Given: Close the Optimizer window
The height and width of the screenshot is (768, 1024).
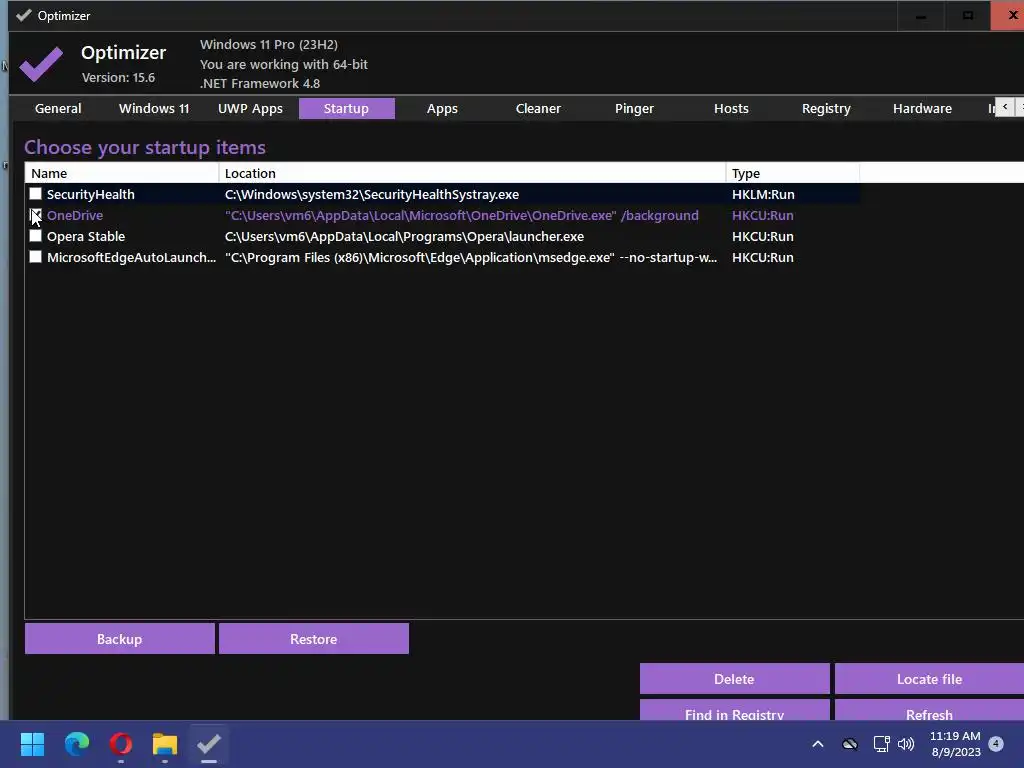Looking at the screenshot, I should coord(1009,16).
